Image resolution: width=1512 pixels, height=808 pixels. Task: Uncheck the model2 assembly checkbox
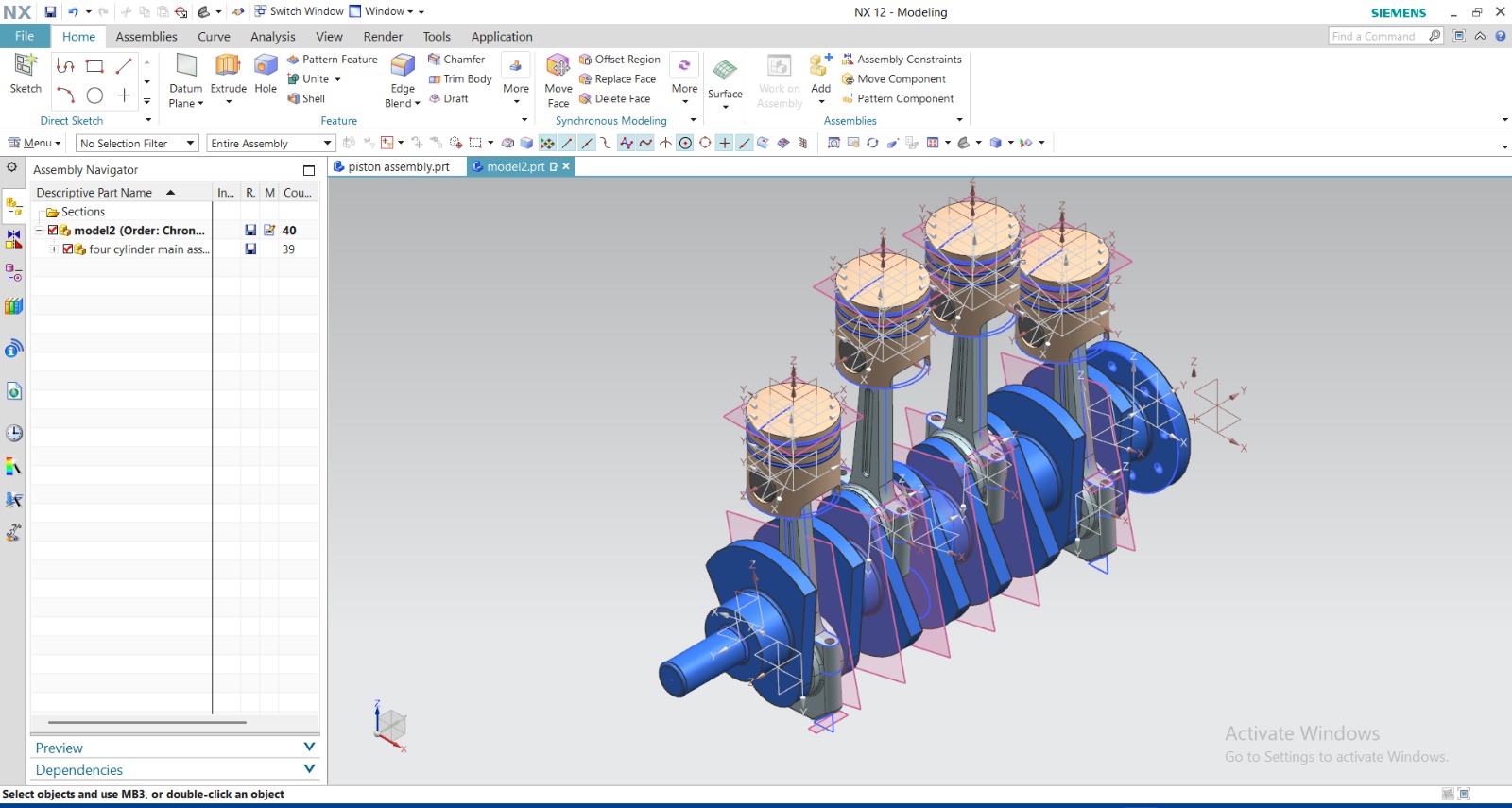[54, 231]
